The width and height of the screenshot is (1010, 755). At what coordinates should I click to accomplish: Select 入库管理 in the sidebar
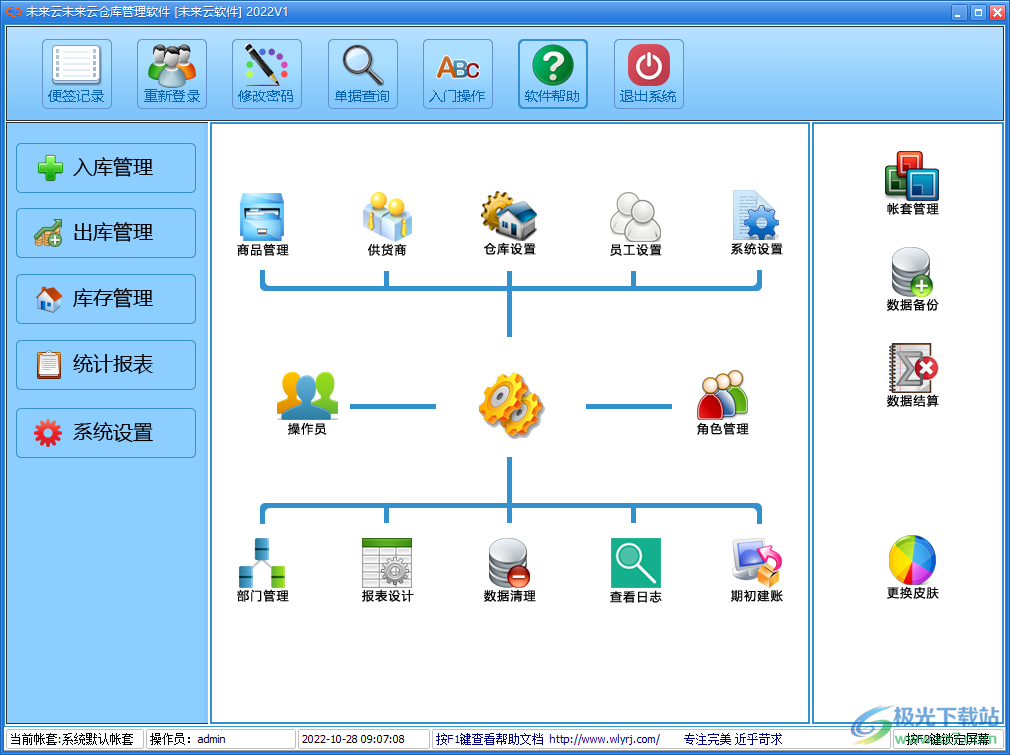(x=106, y=168)
